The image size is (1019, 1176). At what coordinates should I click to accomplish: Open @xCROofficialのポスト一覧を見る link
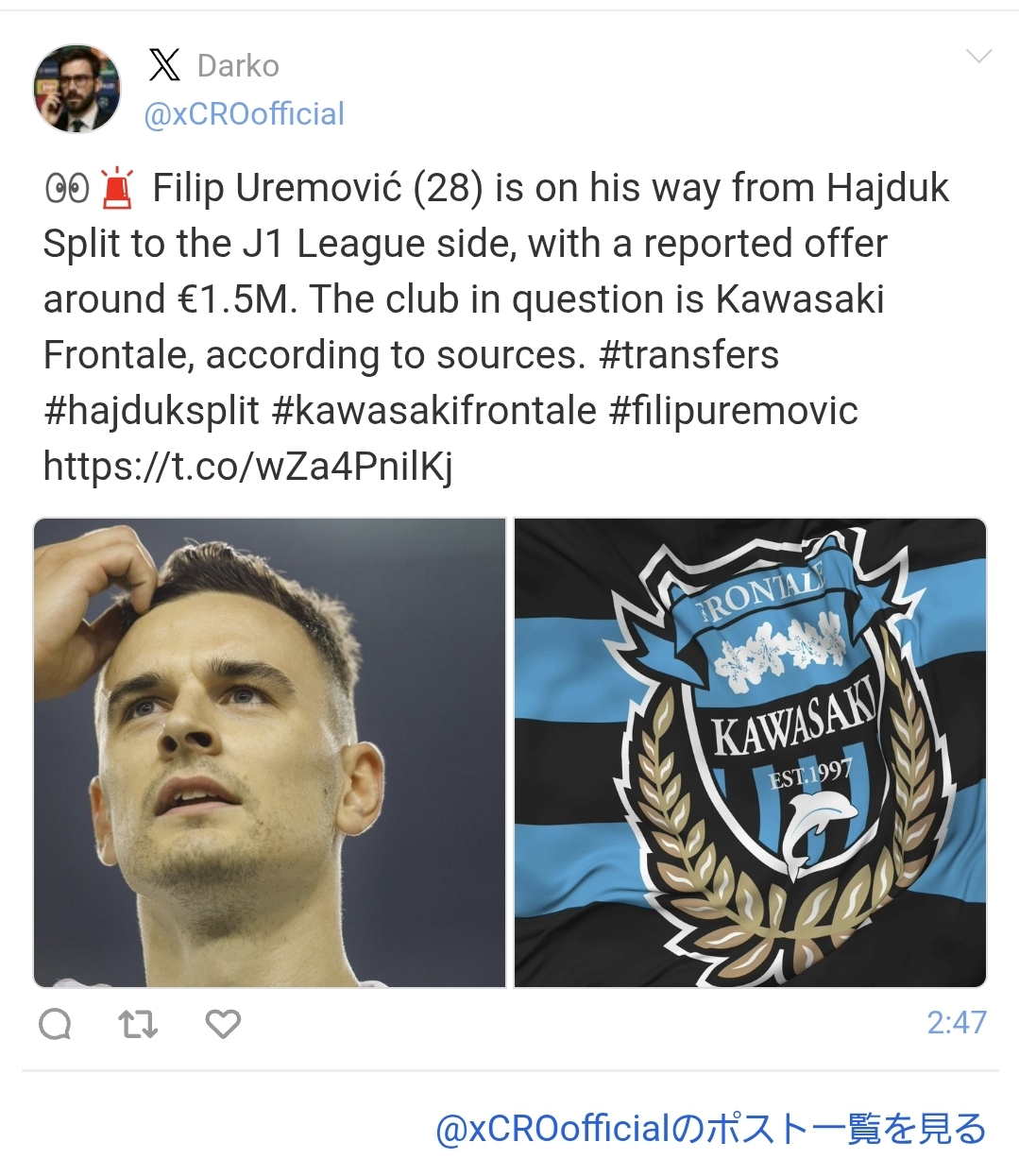point(710,1129)
